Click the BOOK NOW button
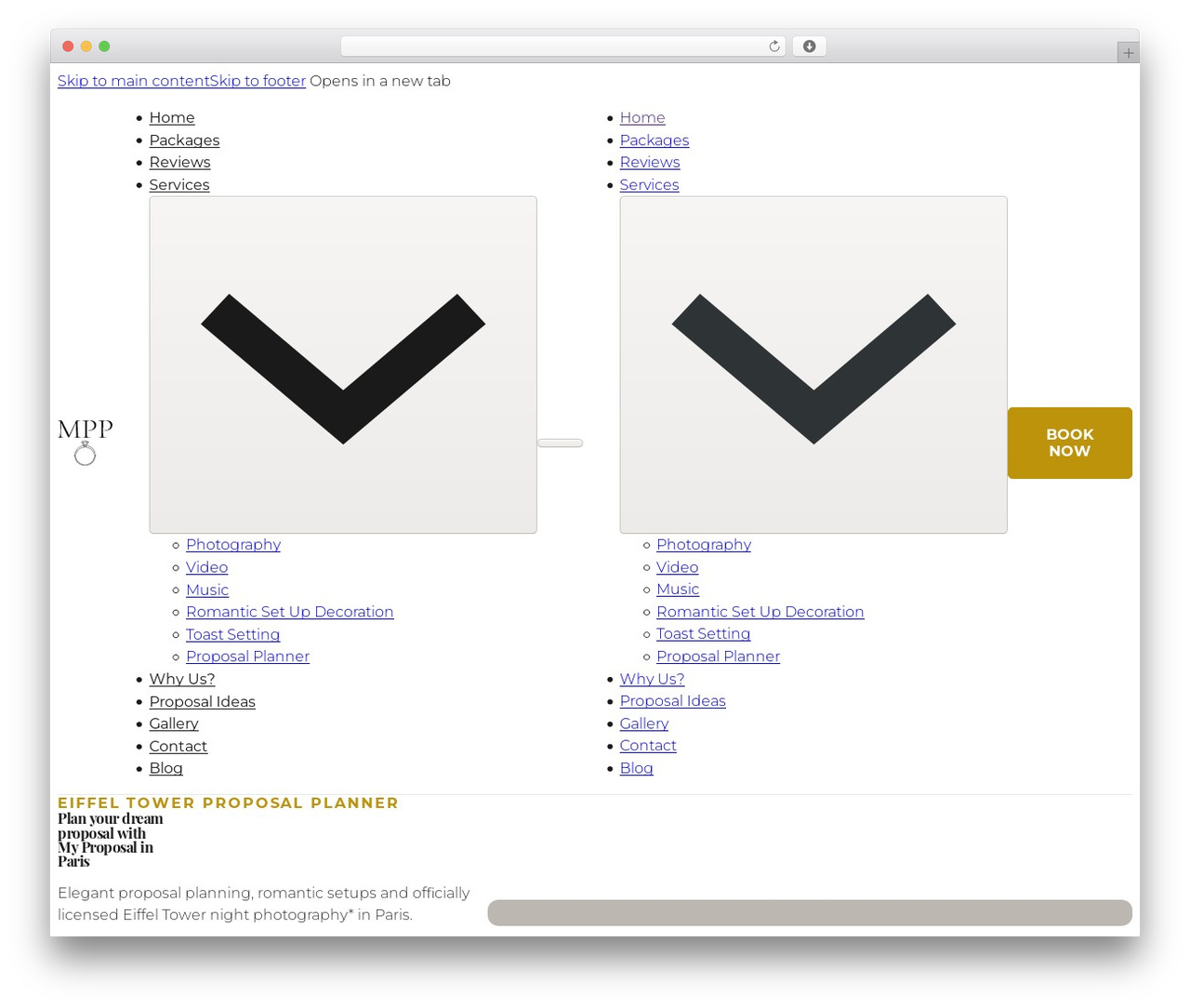Screen dimensions: 1190x1008 pos(1069,443)
